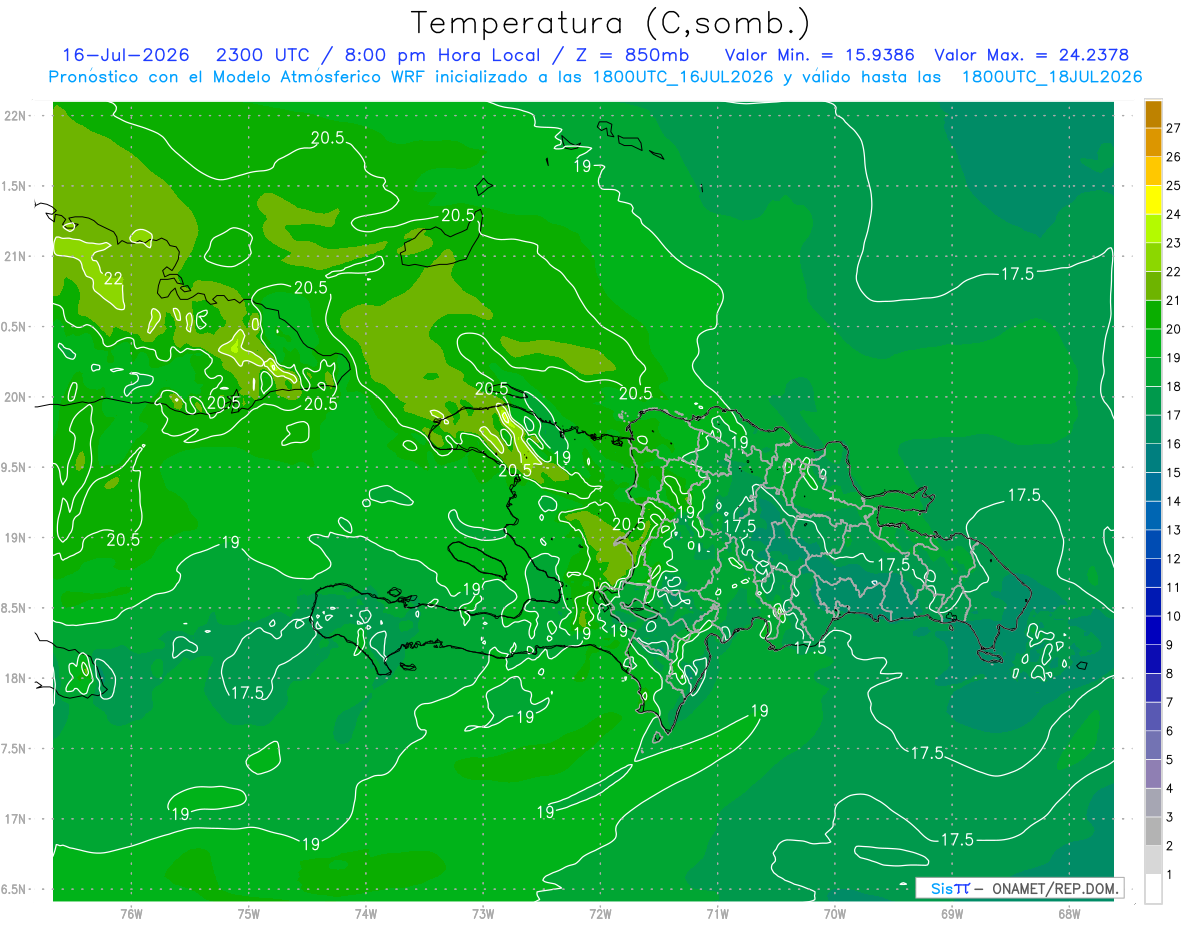Click the "68W" longitude axis label

(x=1069, y=914)
